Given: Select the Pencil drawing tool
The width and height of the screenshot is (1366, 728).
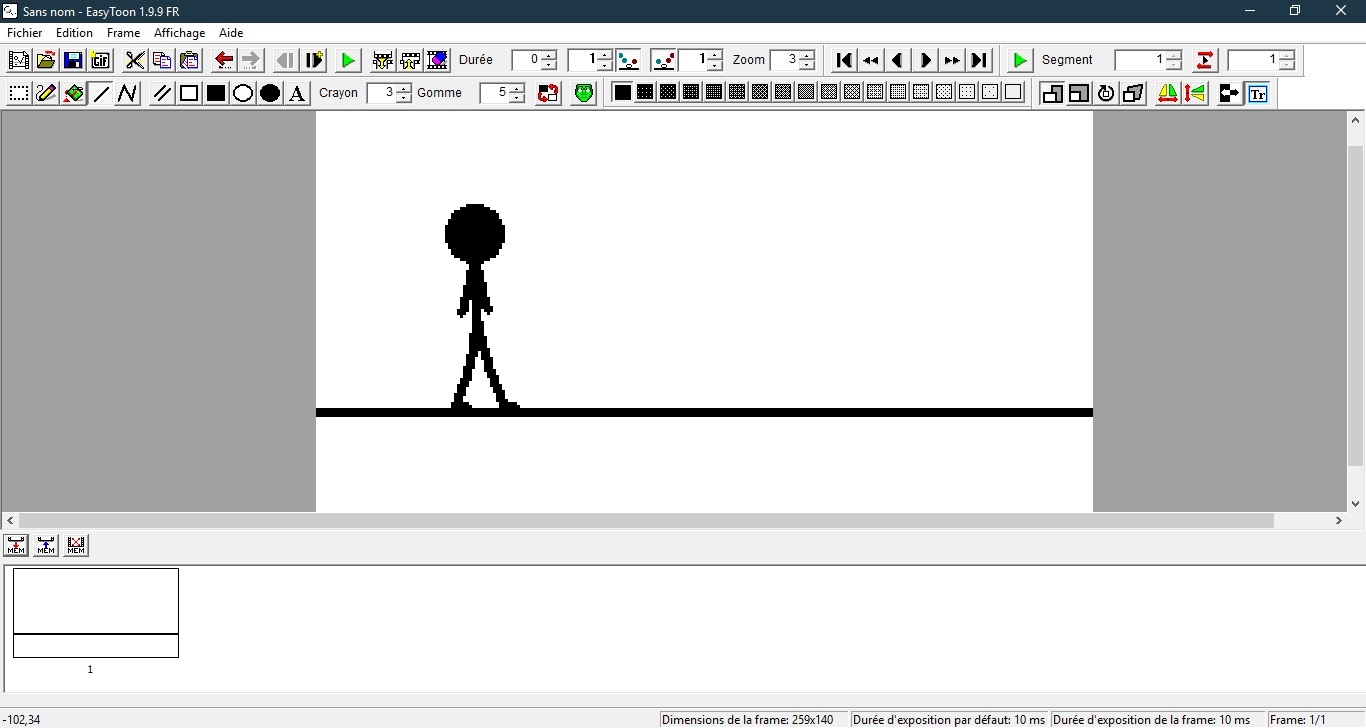Looking at the screenshot, I should 46,92.
